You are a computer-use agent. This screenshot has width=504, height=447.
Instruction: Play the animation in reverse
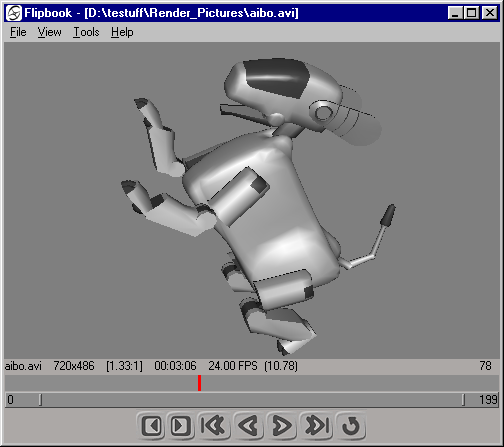pyautogui.click(x=249, y=425)
